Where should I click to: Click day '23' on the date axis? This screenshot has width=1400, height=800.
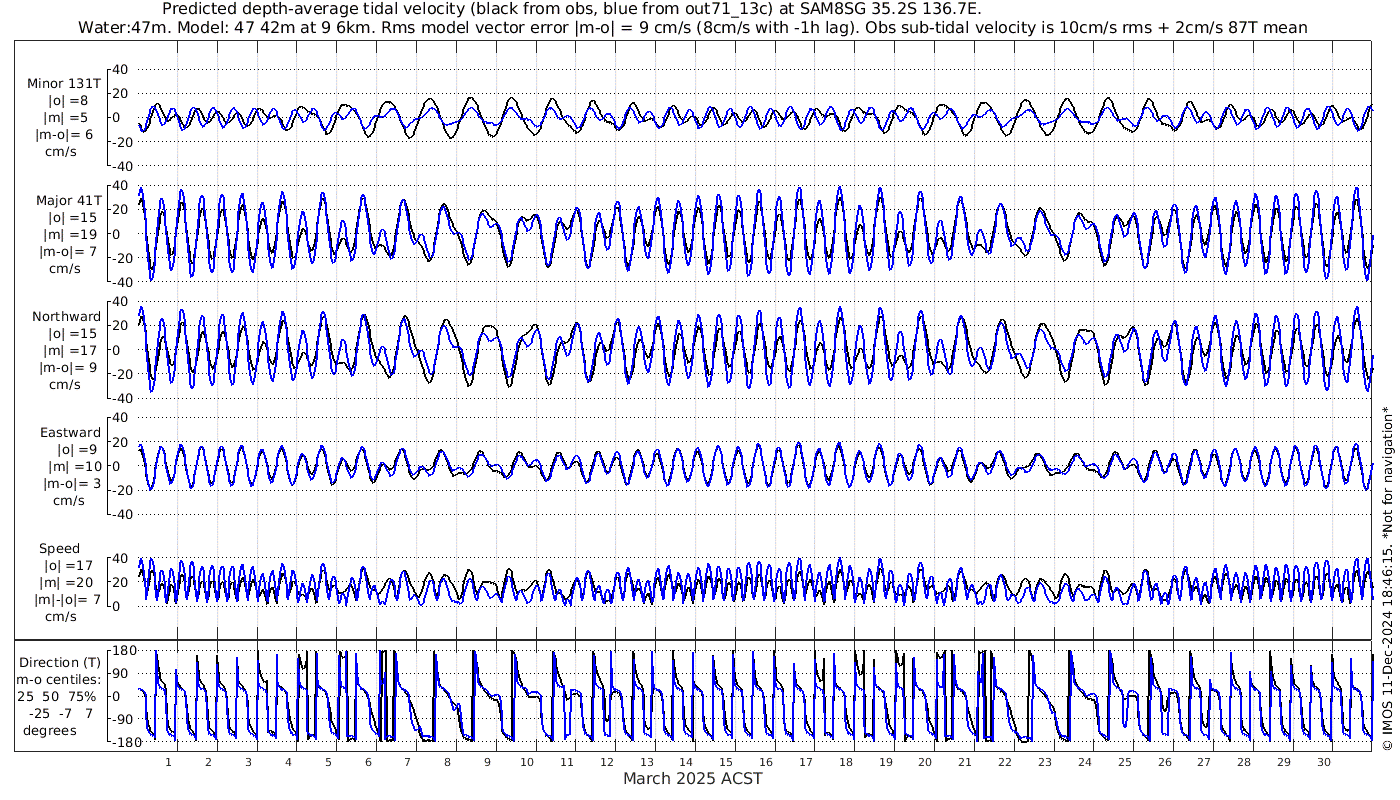point(1044,762)
